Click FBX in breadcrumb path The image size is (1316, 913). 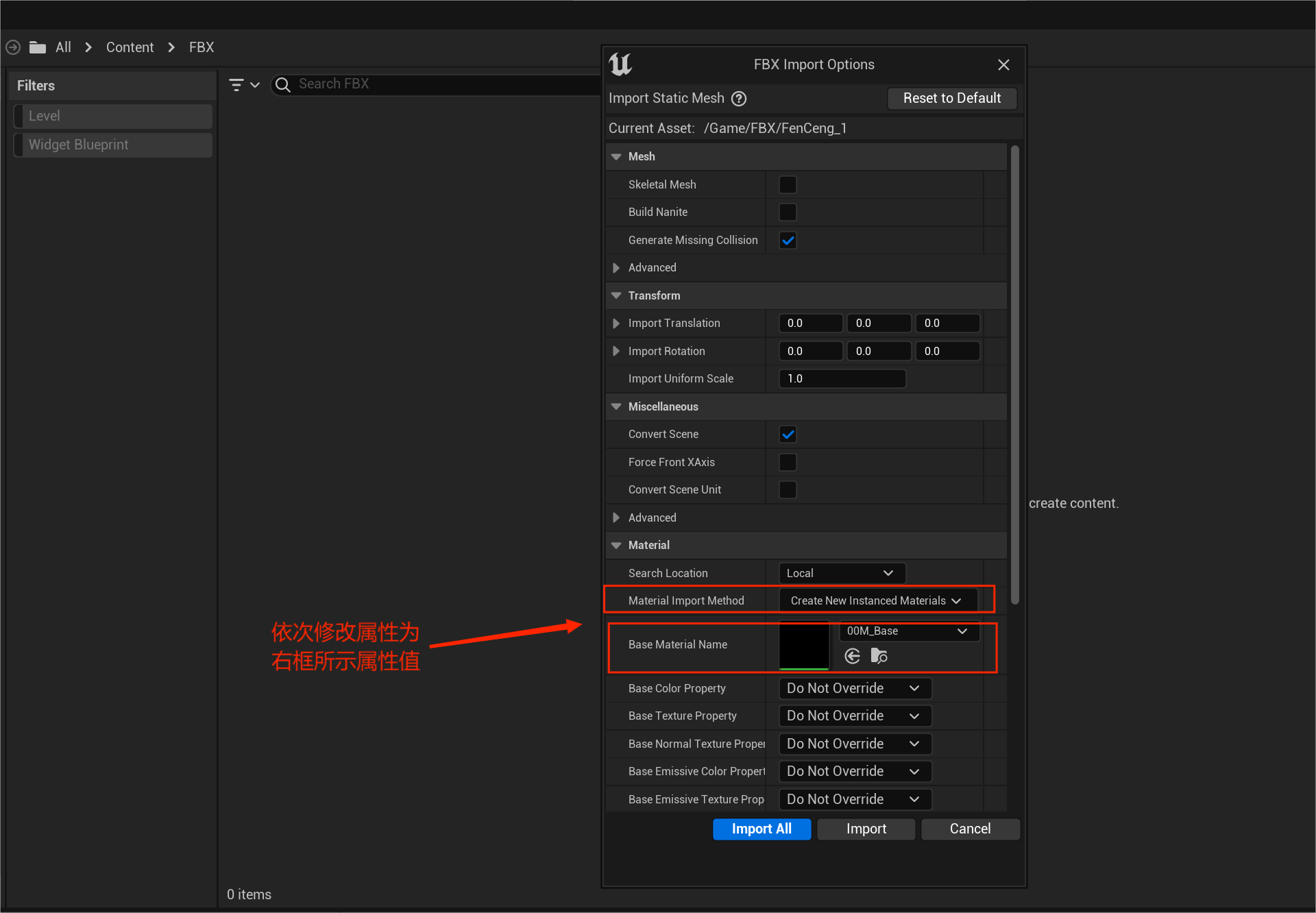point(202,47)
